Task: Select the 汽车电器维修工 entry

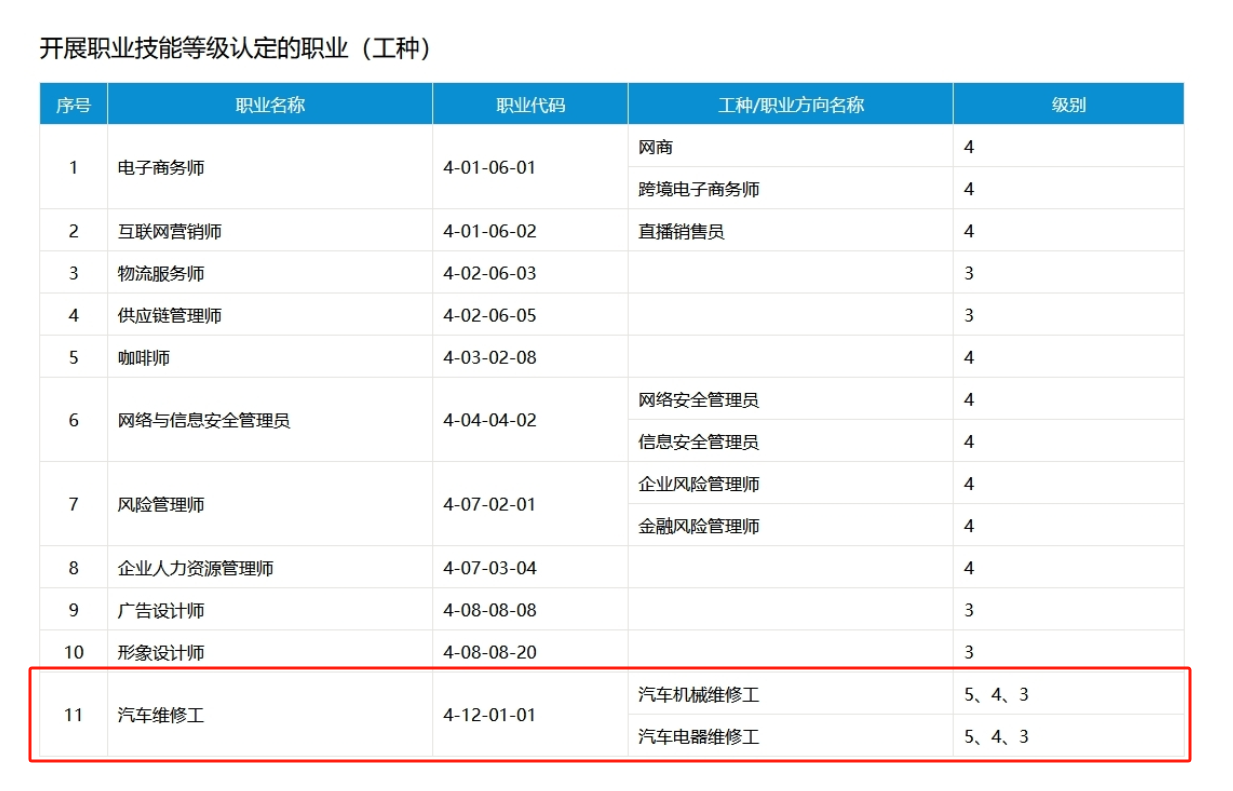Action: (699, 737)
